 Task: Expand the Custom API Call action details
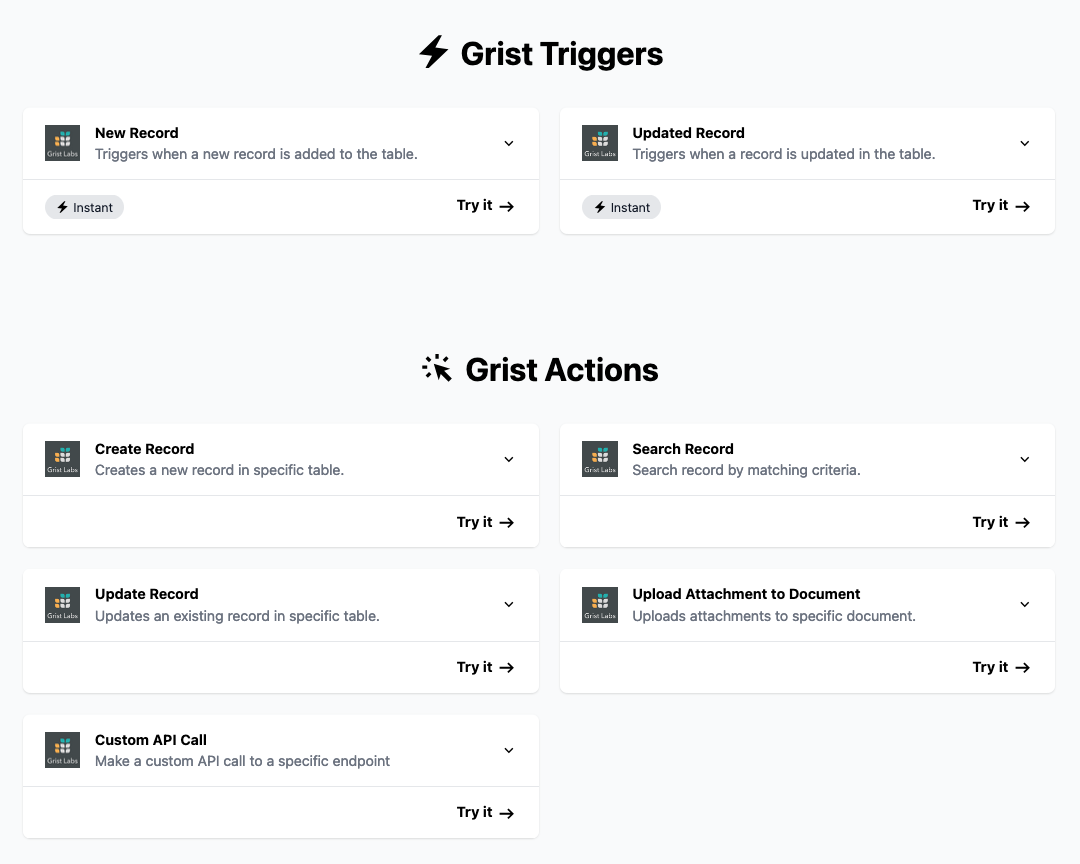point(509,750)
